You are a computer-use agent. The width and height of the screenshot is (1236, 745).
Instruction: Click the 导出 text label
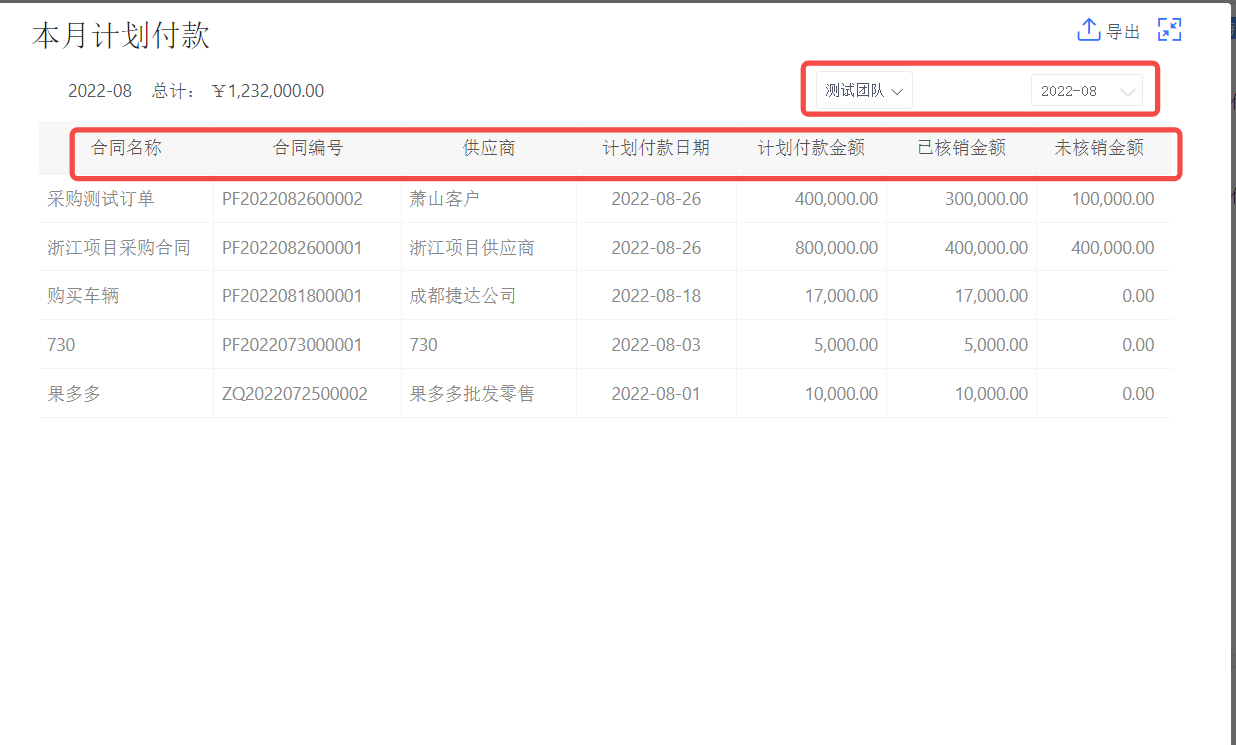click(x=1123, y=32)
